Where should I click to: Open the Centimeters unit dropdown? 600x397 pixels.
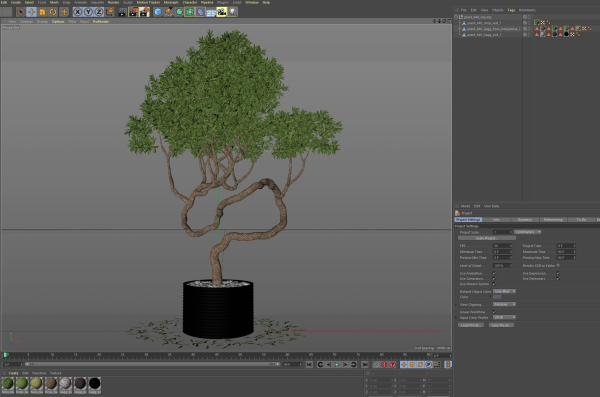528,232
